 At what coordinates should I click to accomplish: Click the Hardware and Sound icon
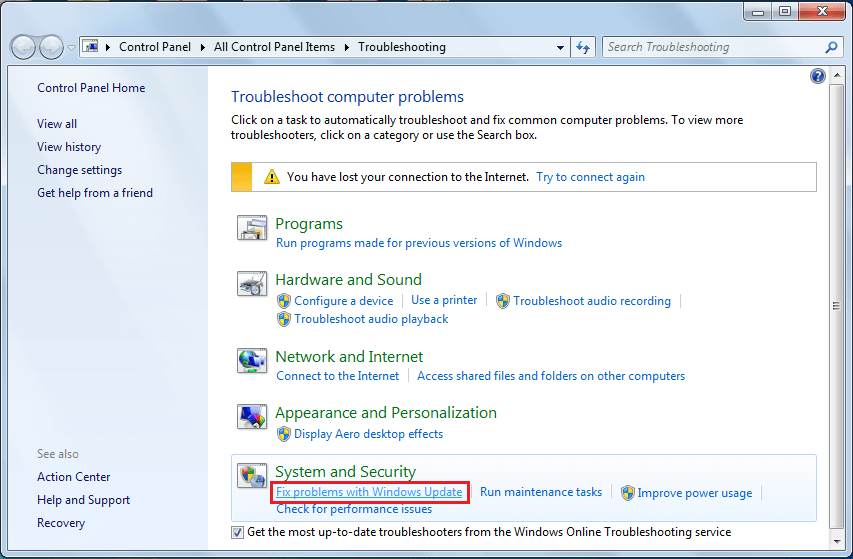(252, 285)
